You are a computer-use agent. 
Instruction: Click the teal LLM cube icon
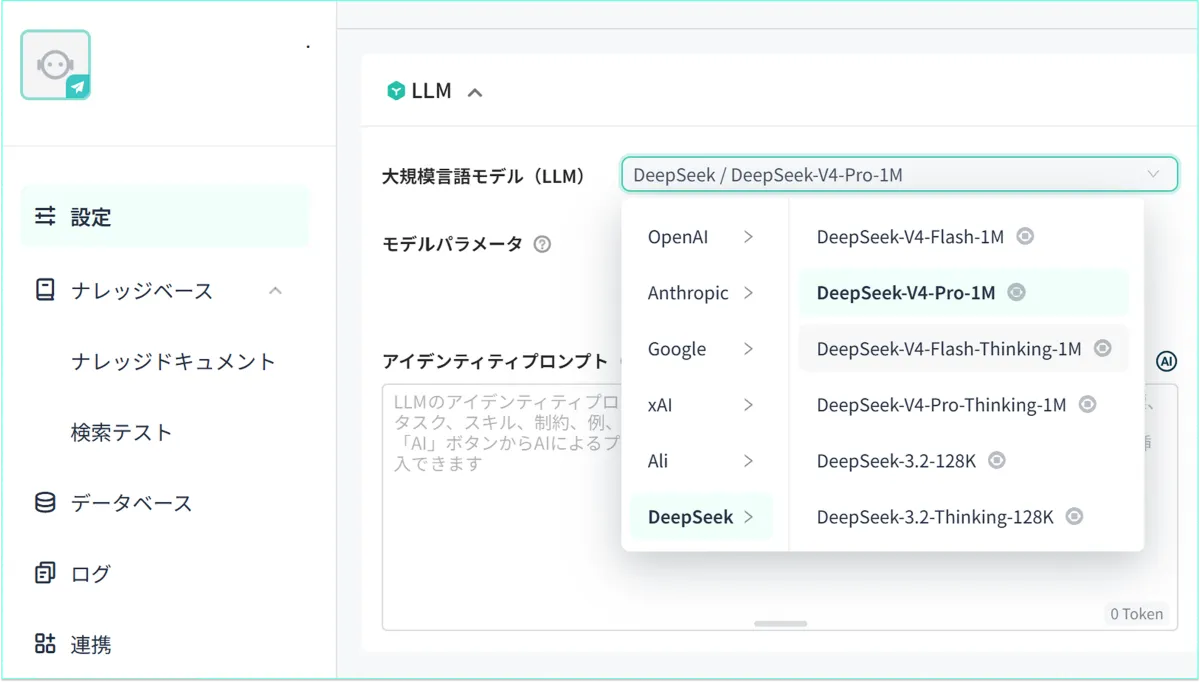[396, 91]
